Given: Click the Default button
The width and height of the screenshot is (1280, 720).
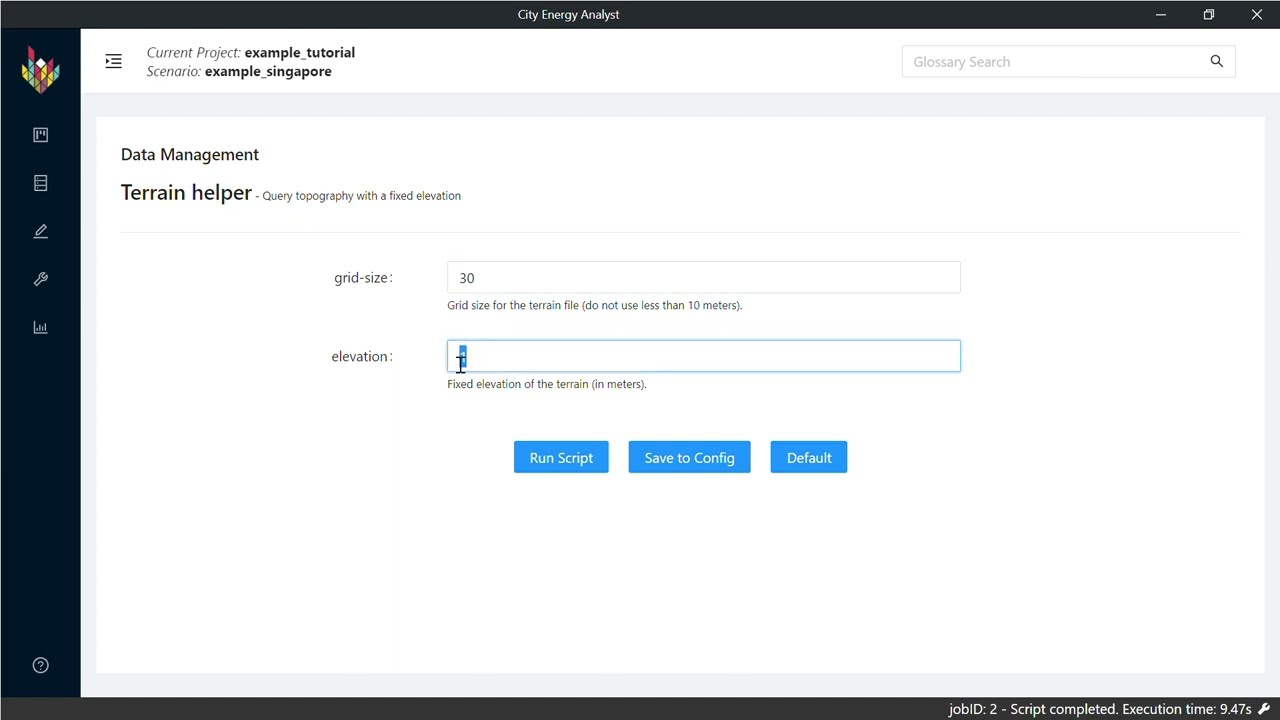Looking at the screenshot, I should point(809,458).
